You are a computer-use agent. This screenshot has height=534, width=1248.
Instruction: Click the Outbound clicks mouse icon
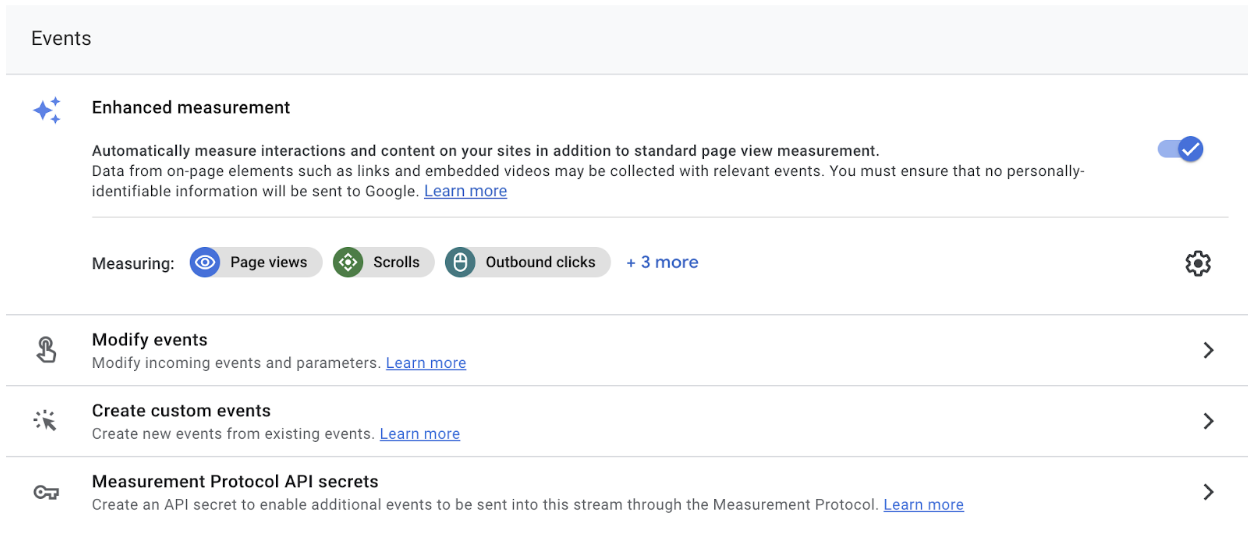tap(460, 263)
